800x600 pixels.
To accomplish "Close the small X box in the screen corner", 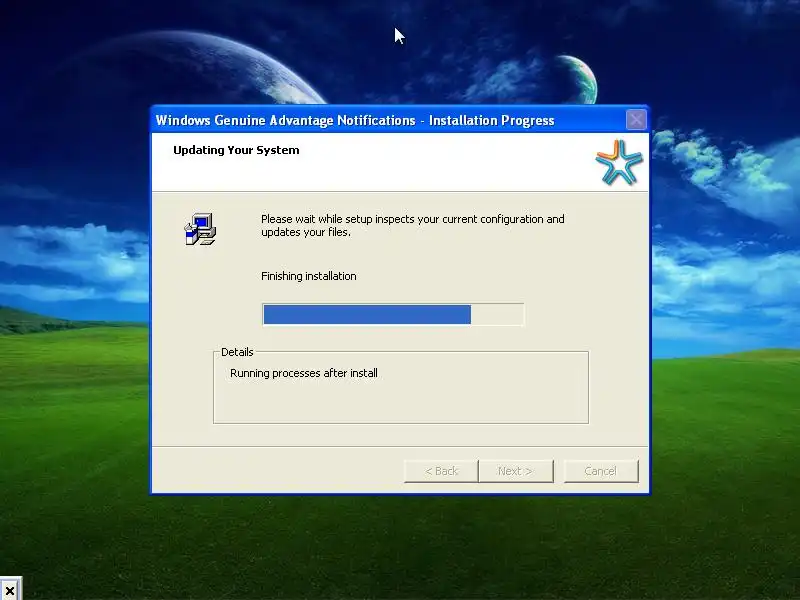I will (10, 590).
